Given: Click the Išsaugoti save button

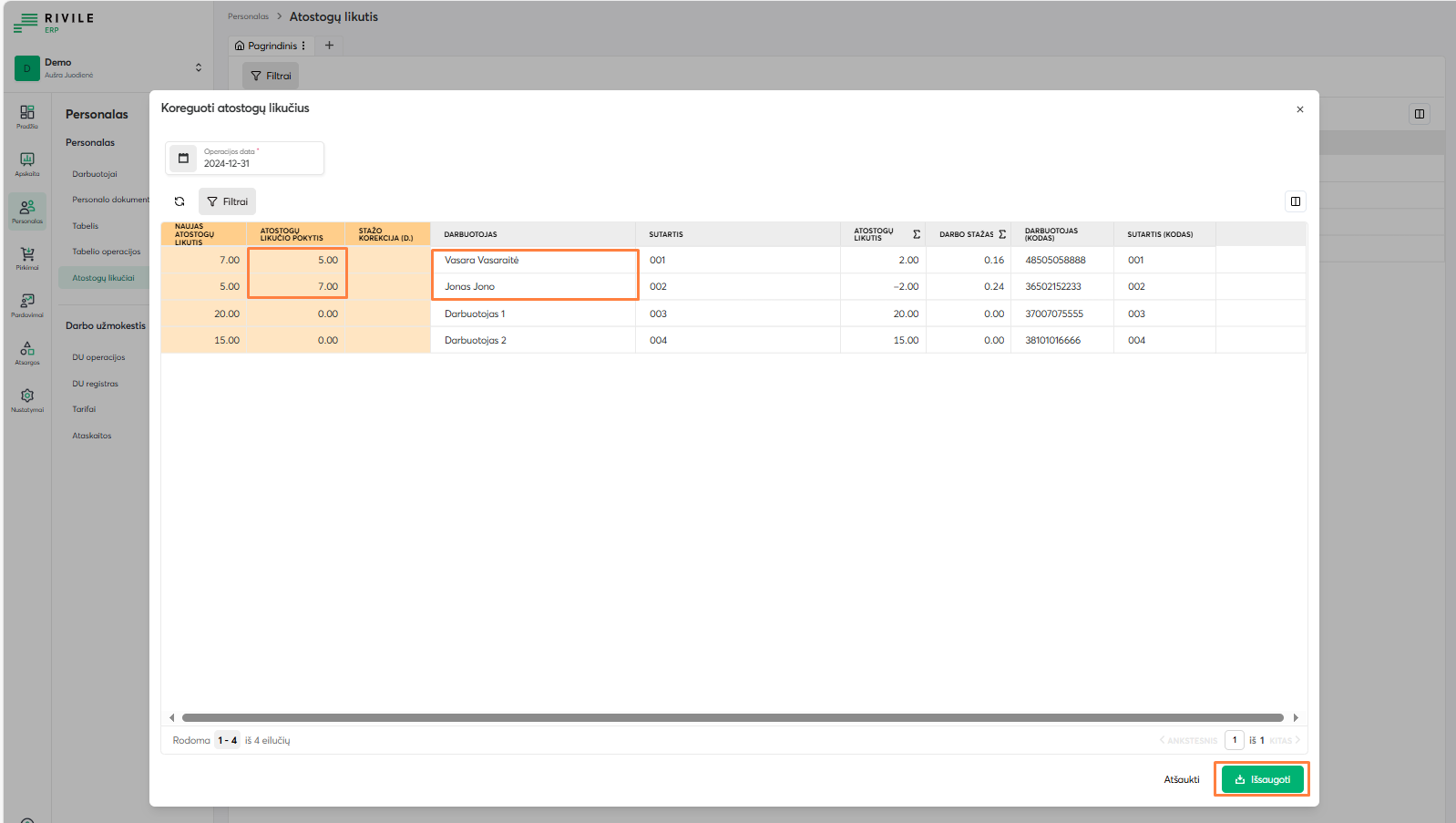Looking at the screenshot, I should (x=1262, y=779).
